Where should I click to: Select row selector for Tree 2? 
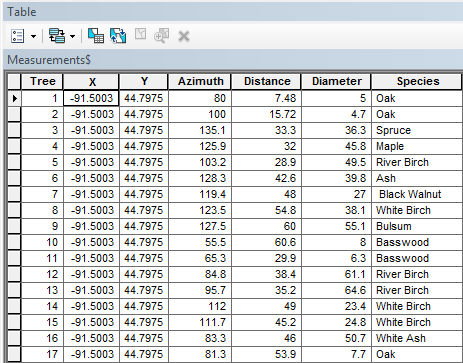14,114
